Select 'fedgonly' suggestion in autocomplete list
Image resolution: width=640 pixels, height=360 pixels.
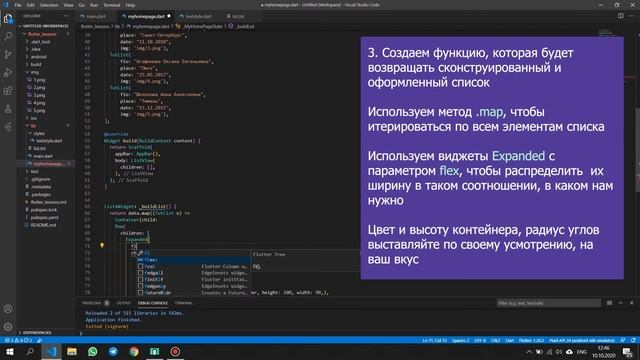tap(193, 286)
